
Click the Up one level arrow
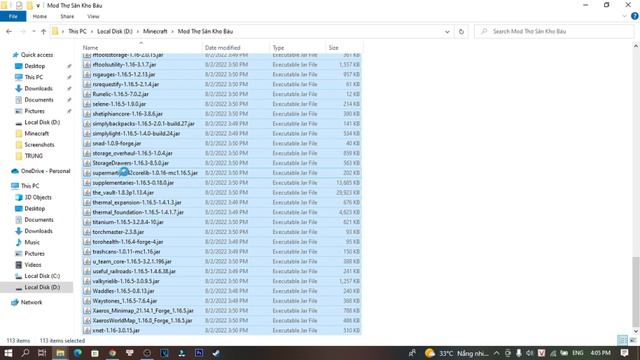pos(43,31)
